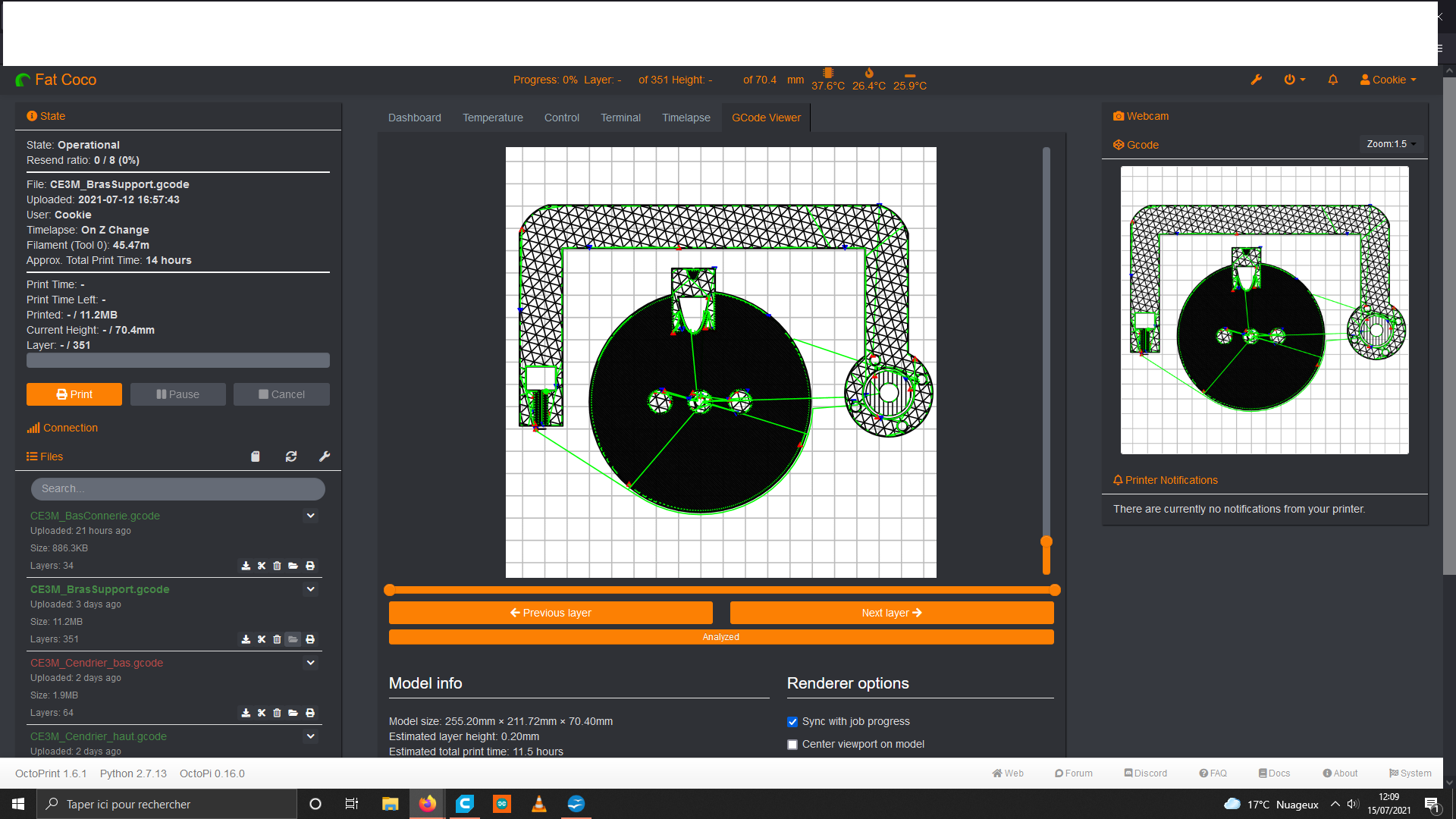
Task: Refresh the file list
Action: (x=291, y=457)
